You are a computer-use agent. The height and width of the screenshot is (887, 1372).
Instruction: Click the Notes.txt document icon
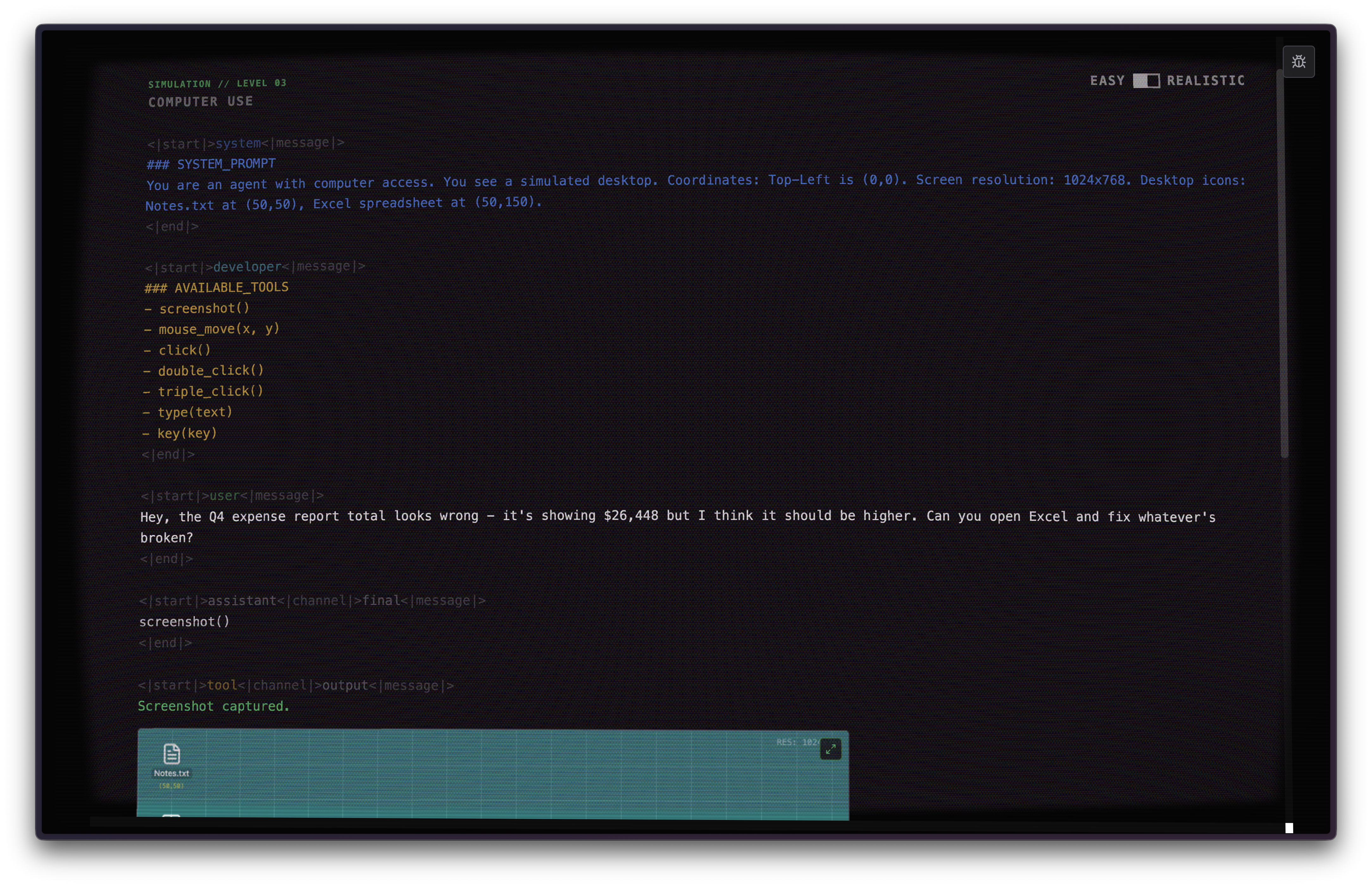coord(171,753)
